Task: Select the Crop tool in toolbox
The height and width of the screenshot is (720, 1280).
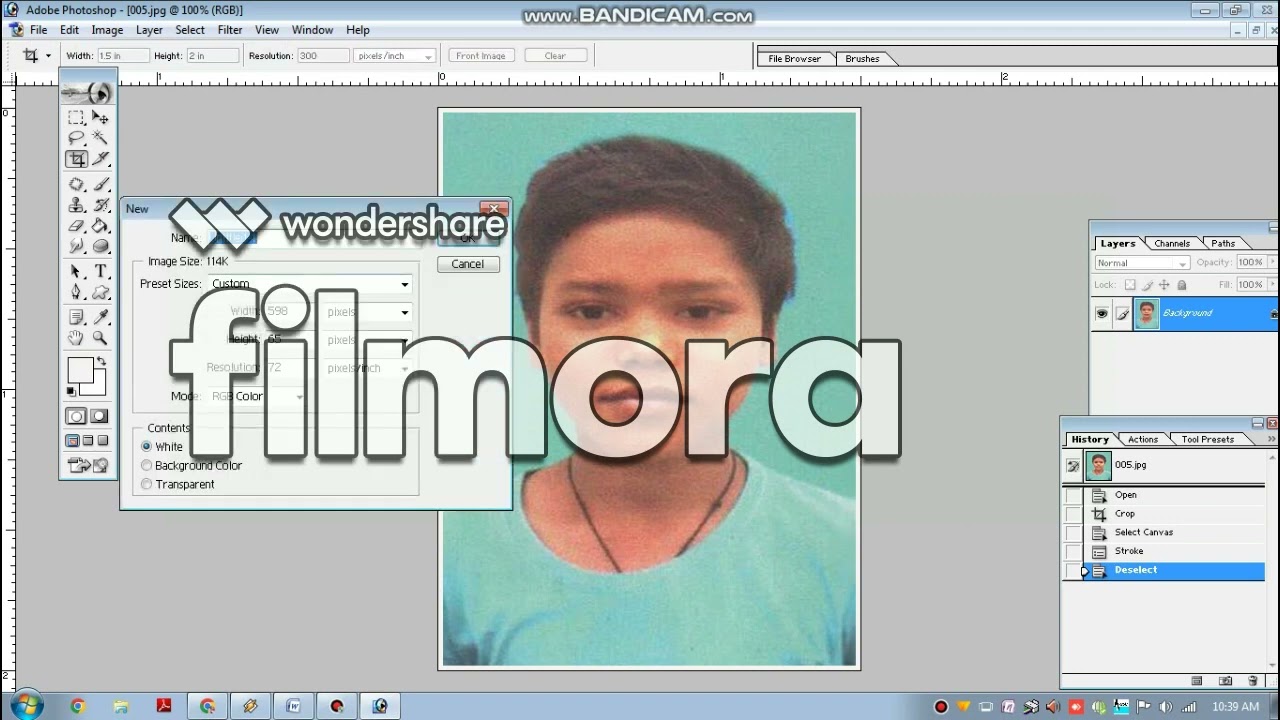Action: (x=76, y=159)
